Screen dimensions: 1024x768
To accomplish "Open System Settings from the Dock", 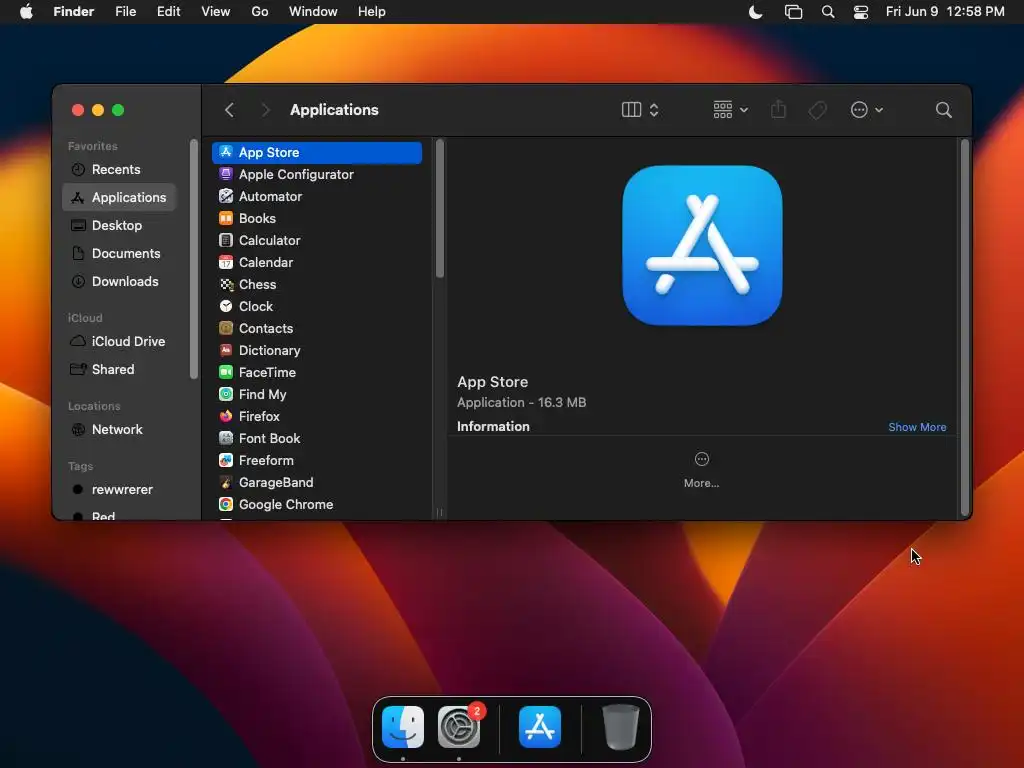I will 459,727.
